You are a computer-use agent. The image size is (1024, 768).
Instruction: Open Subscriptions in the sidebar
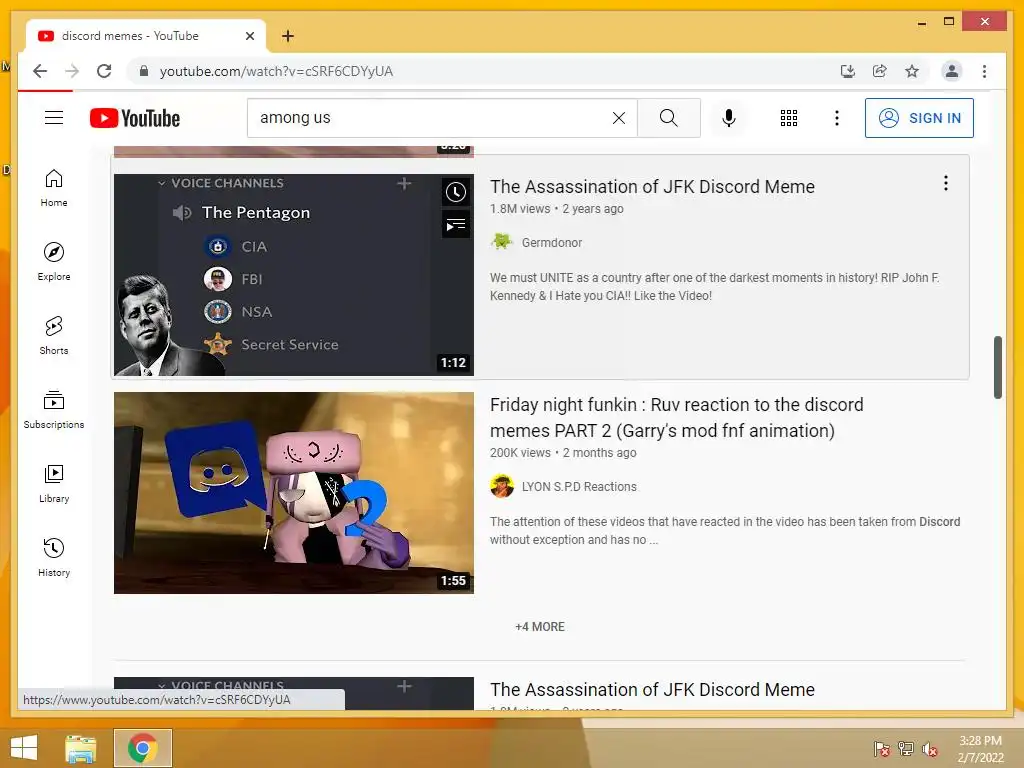54,409
